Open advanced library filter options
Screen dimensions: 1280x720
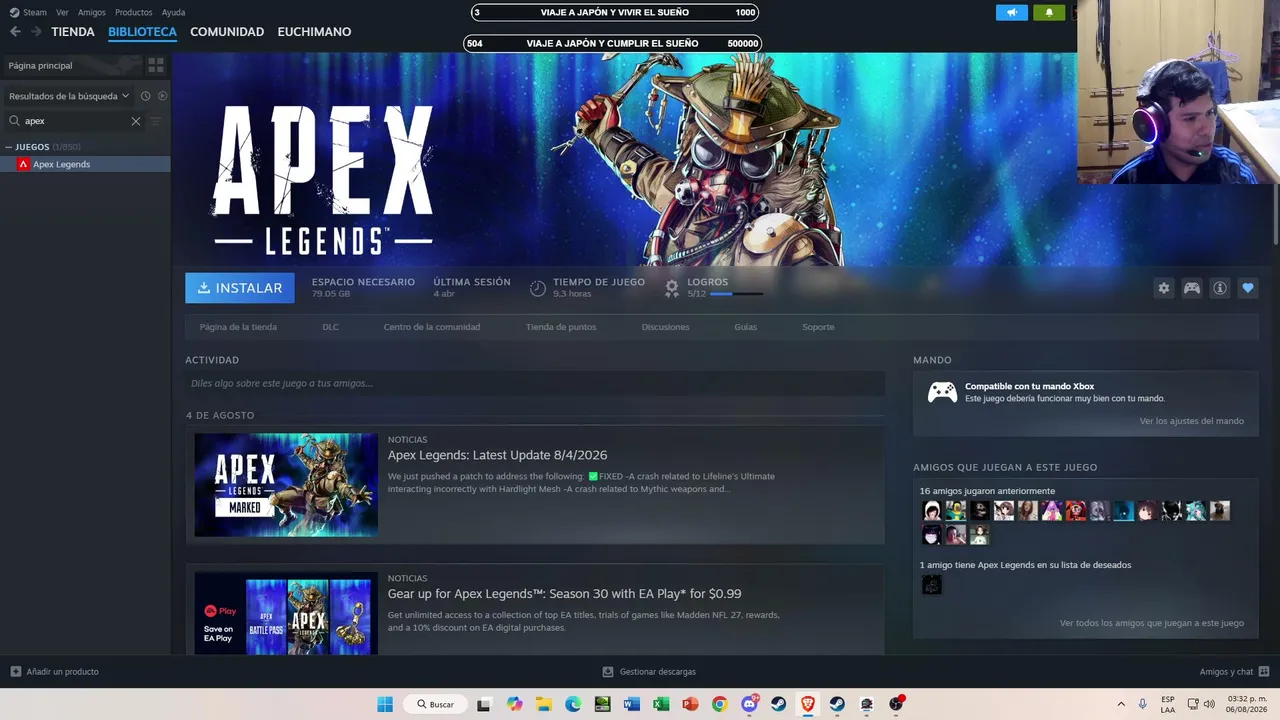[155, 121]
